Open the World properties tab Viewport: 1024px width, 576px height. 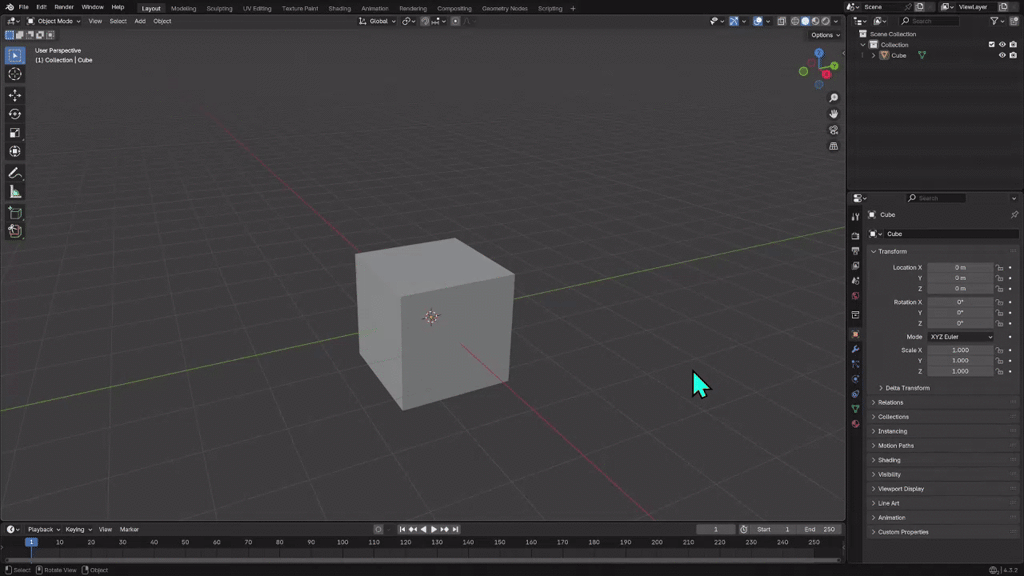[x=856, y=296]
